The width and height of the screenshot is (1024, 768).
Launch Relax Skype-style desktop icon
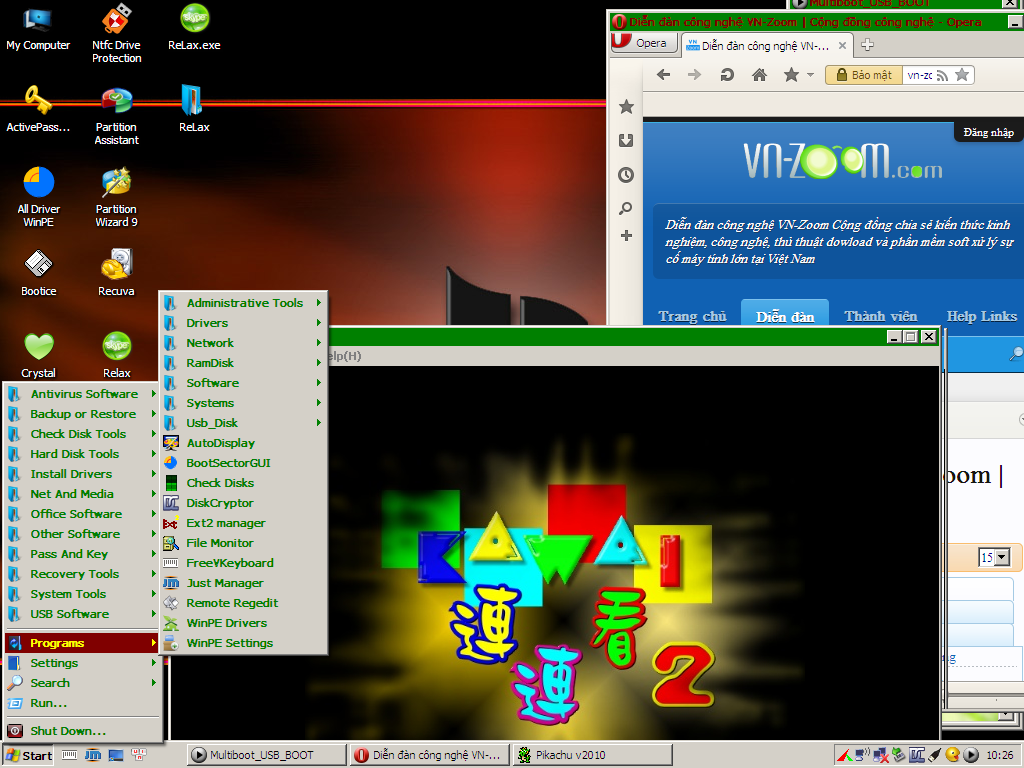pyautogui.click(x=116, y=356)
